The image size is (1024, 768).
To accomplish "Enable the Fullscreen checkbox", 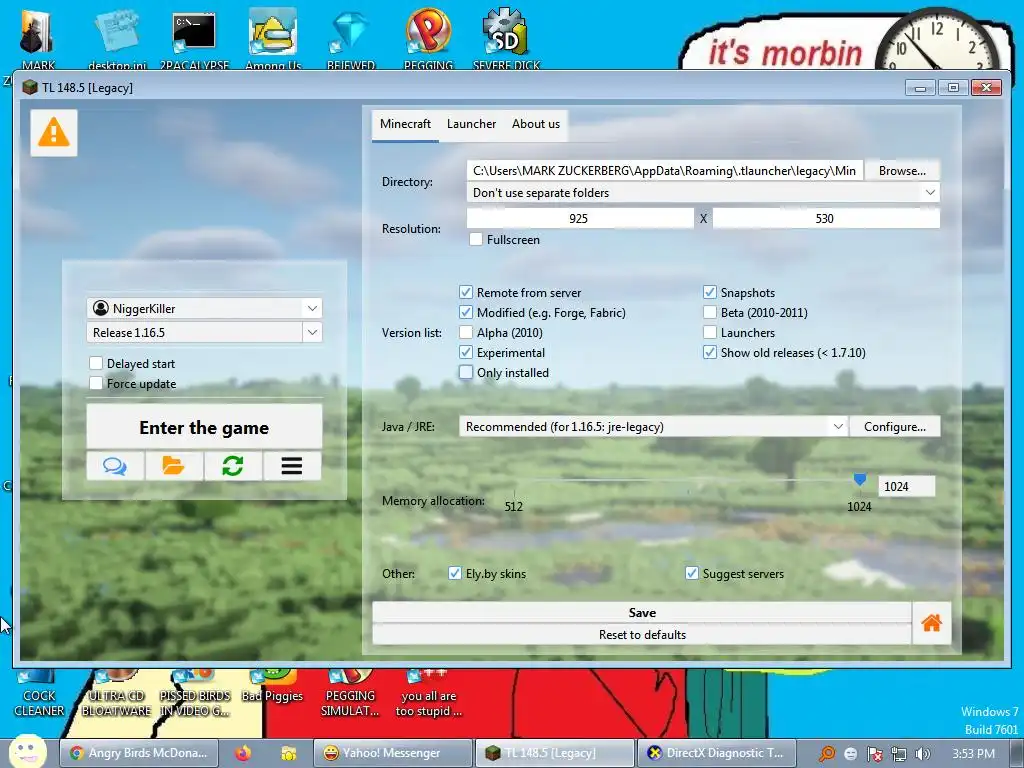I will (476, 240).
